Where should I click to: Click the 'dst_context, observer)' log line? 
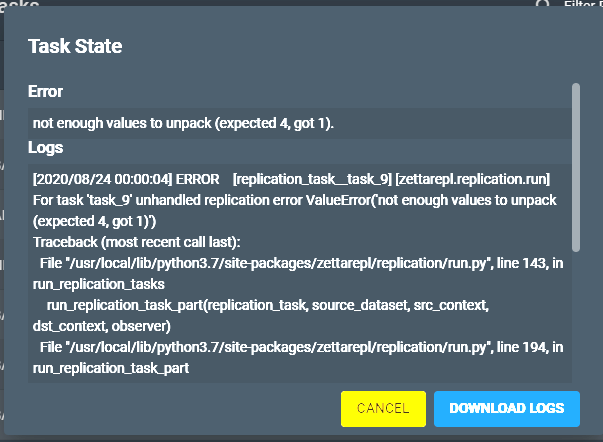coord(102,326)
